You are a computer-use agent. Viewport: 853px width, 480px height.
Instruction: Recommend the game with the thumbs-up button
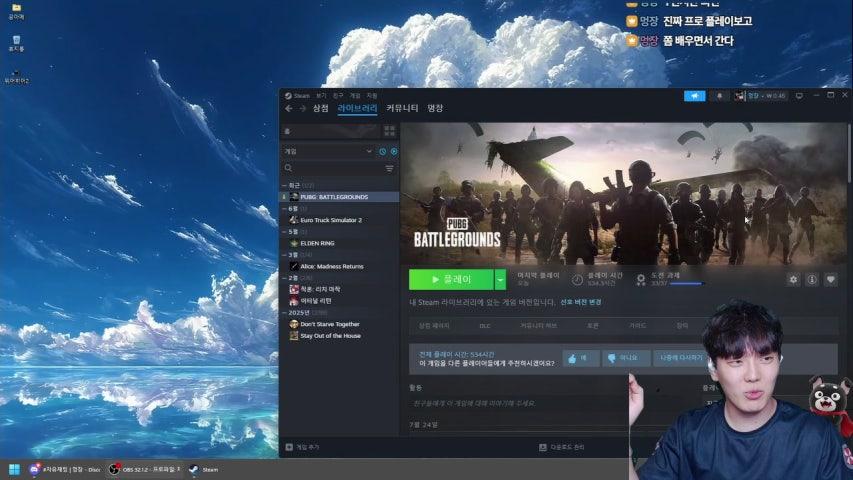[x=580, y=358]
